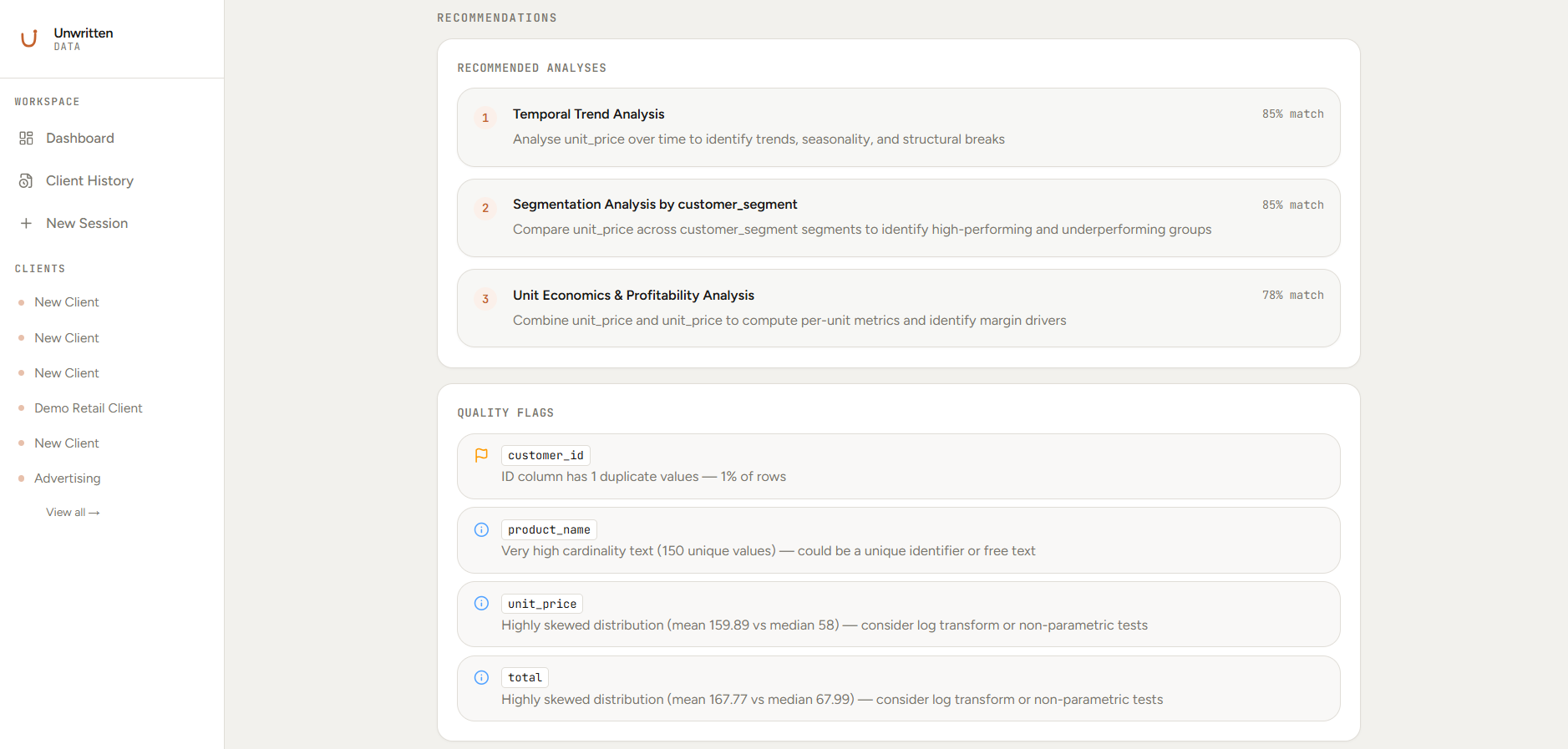Select the Temporal Trend Analysis card

(x=898, y=127)
